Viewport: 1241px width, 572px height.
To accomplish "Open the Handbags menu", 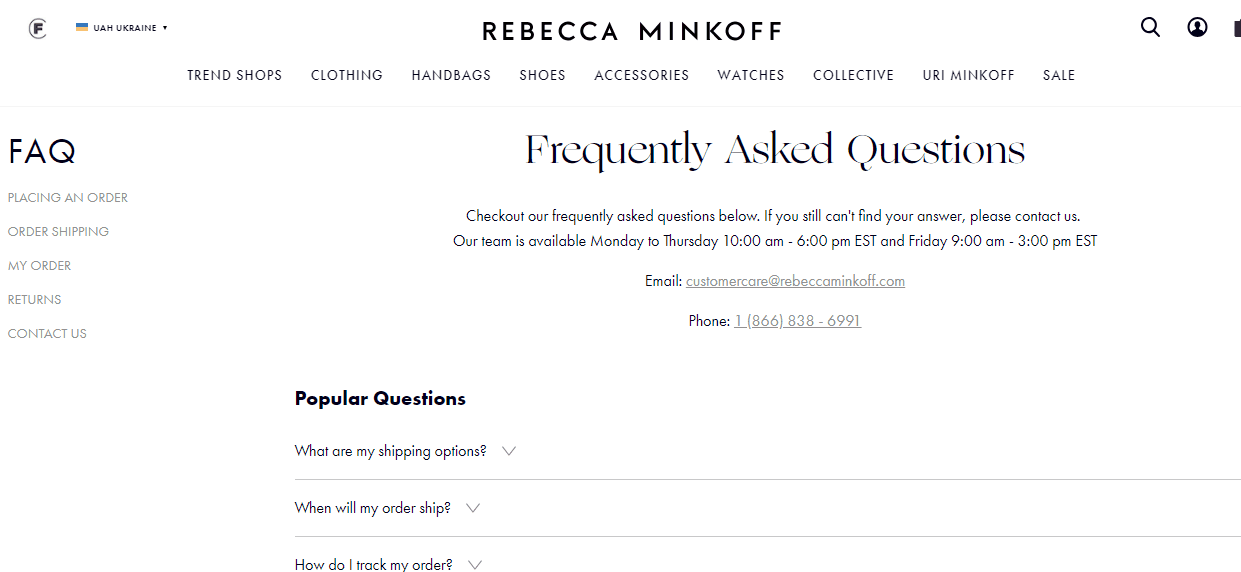I will pyautogui.click(x=451, y=75).
